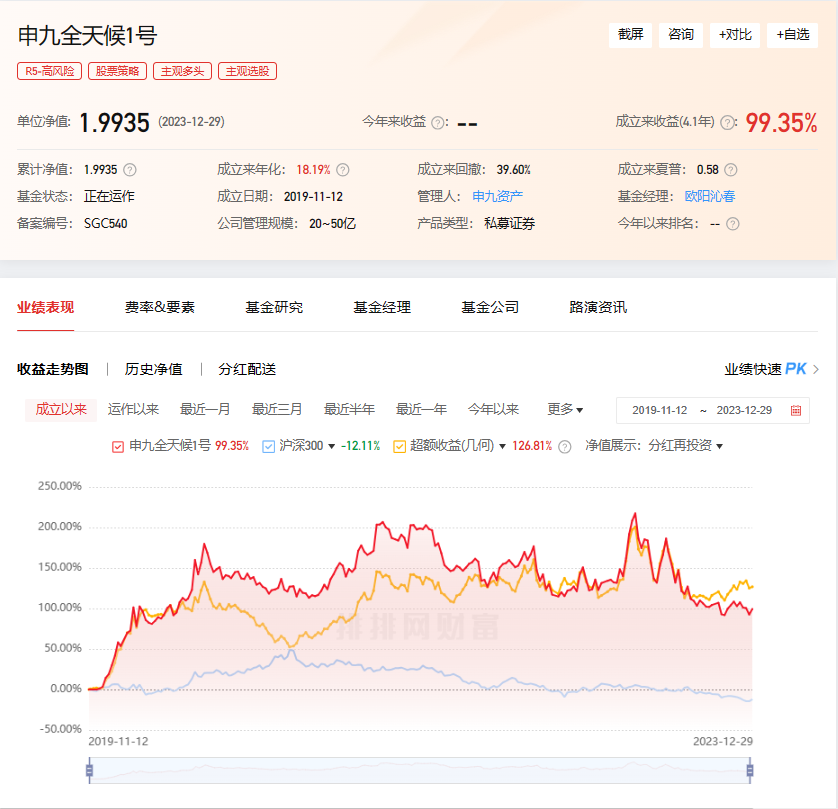
Task: Select 运作以来 time range
Action: point(133,410)
